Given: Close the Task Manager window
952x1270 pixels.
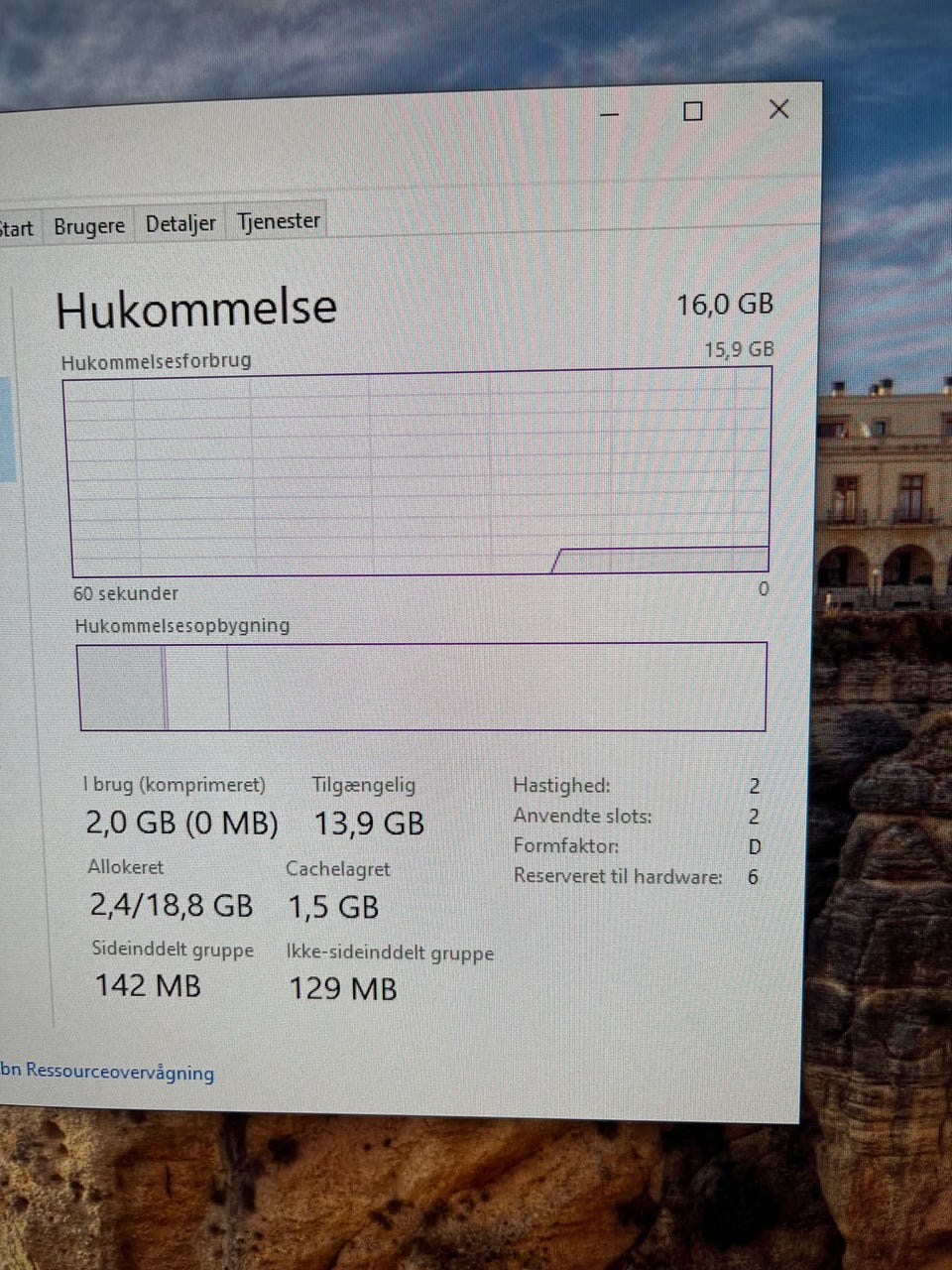Looking at the screenshot, I should 779,109.
